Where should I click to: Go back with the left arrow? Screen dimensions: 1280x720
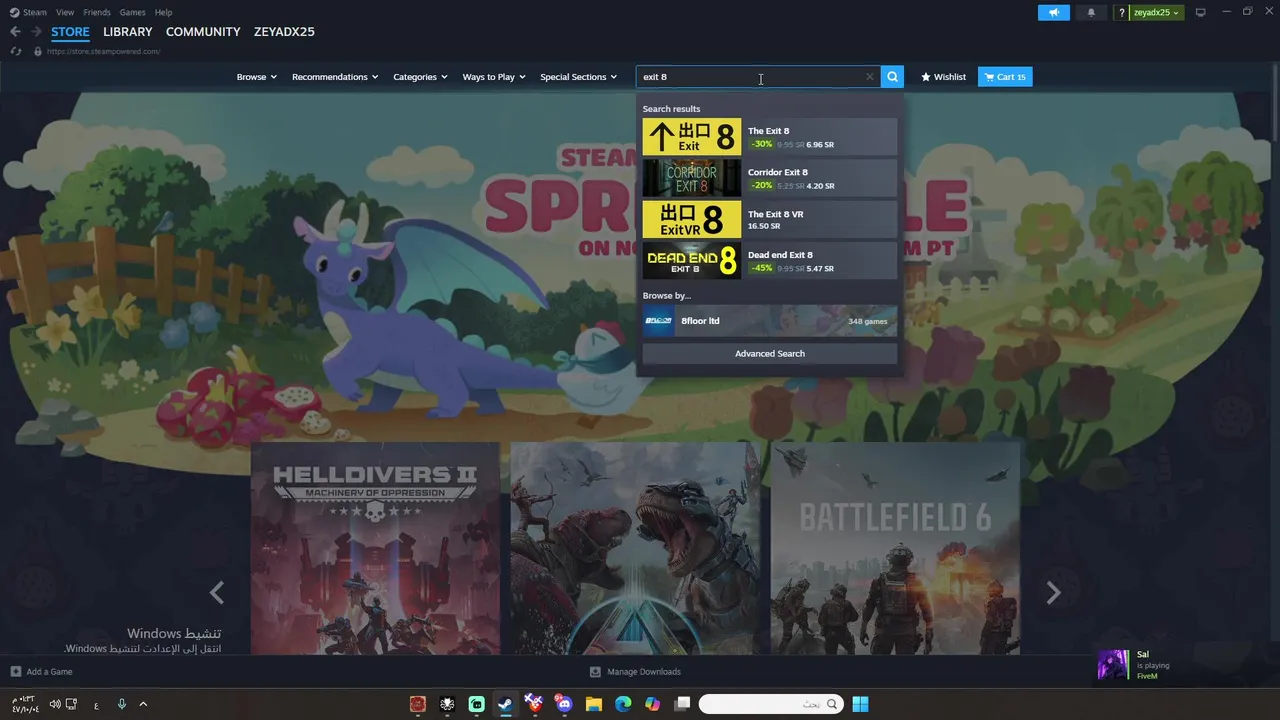(x=15, y=32)
